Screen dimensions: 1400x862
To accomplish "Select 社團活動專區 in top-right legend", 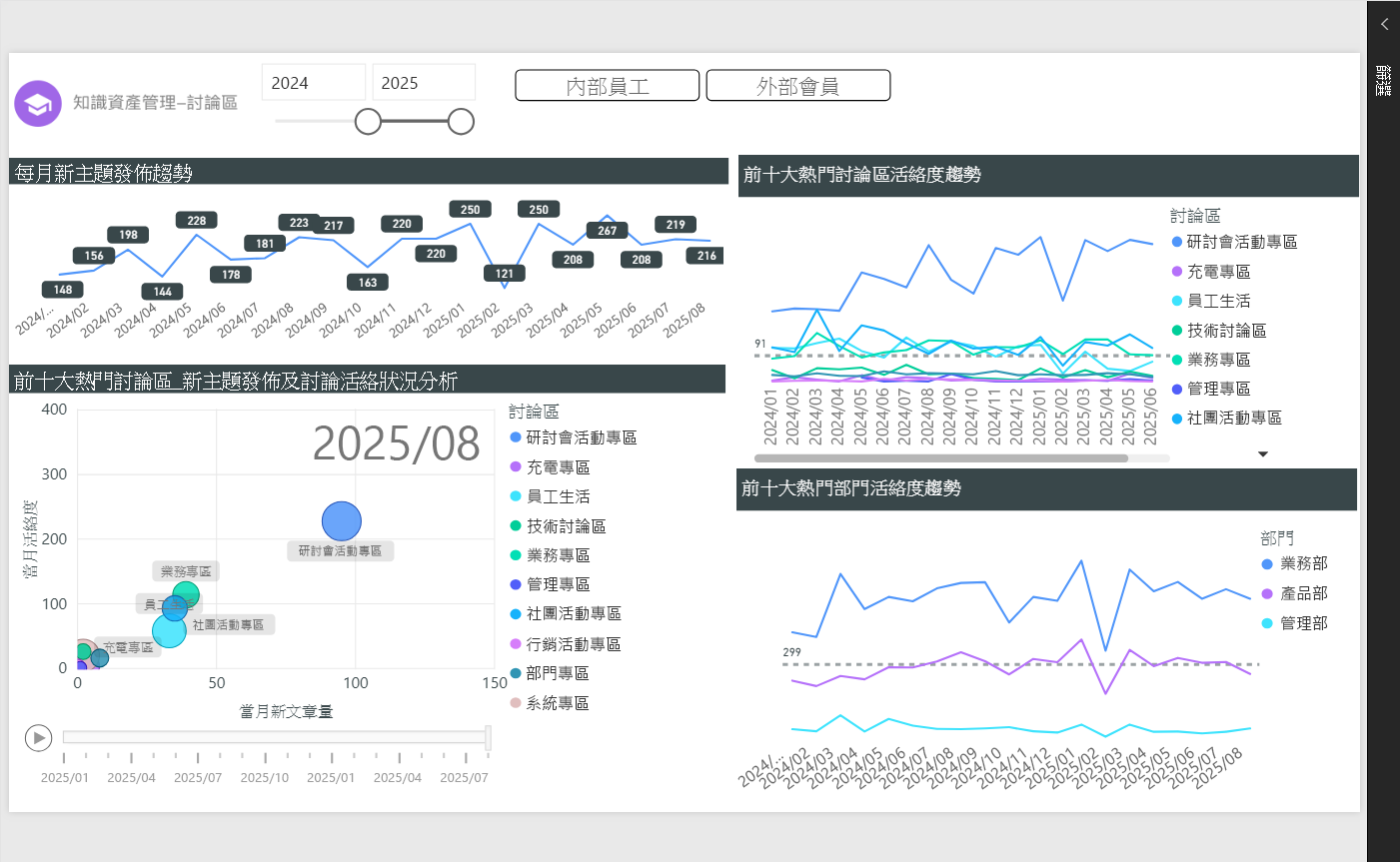I will (1227, 418).
